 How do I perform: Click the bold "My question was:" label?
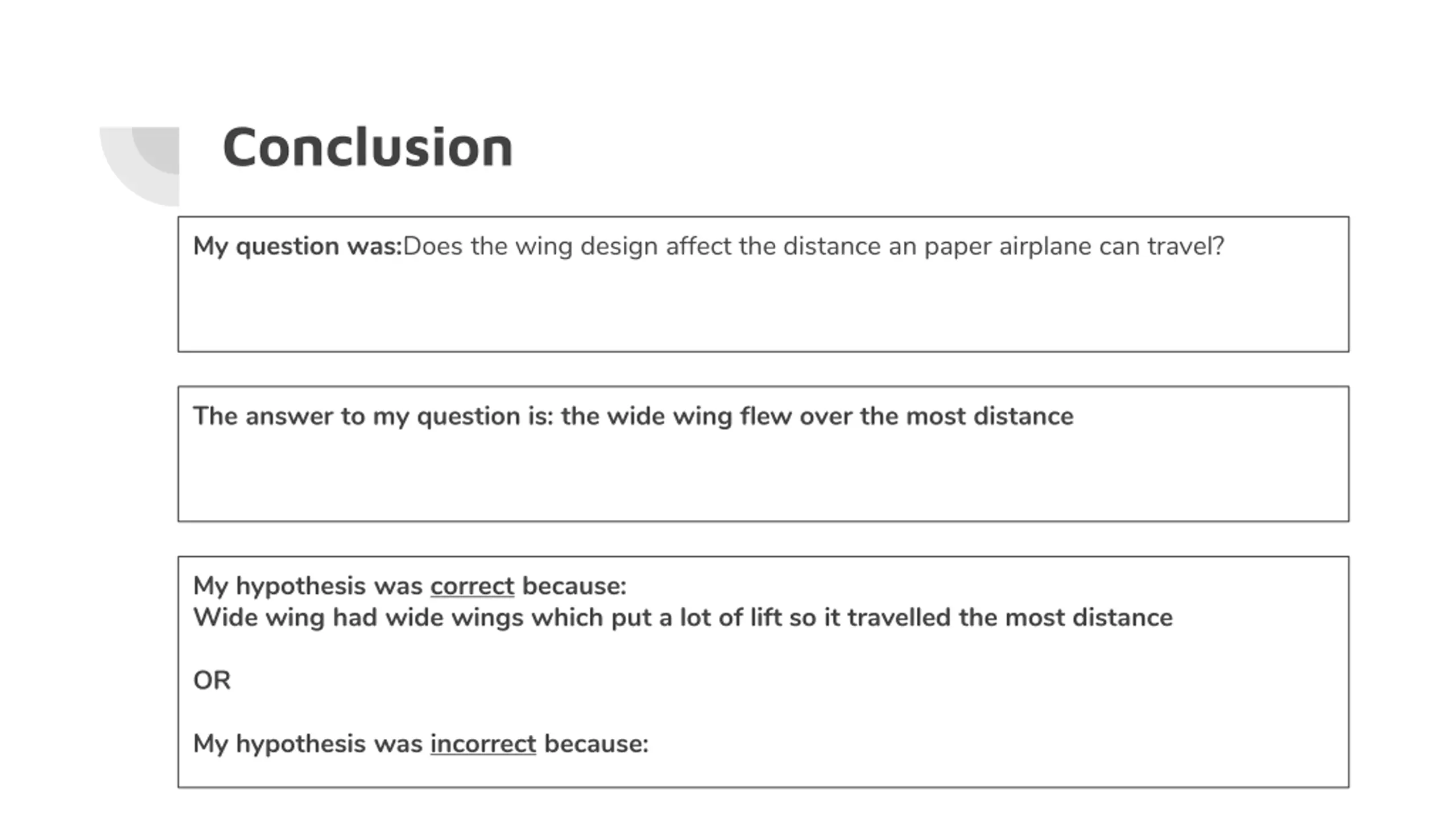point(297,246)
